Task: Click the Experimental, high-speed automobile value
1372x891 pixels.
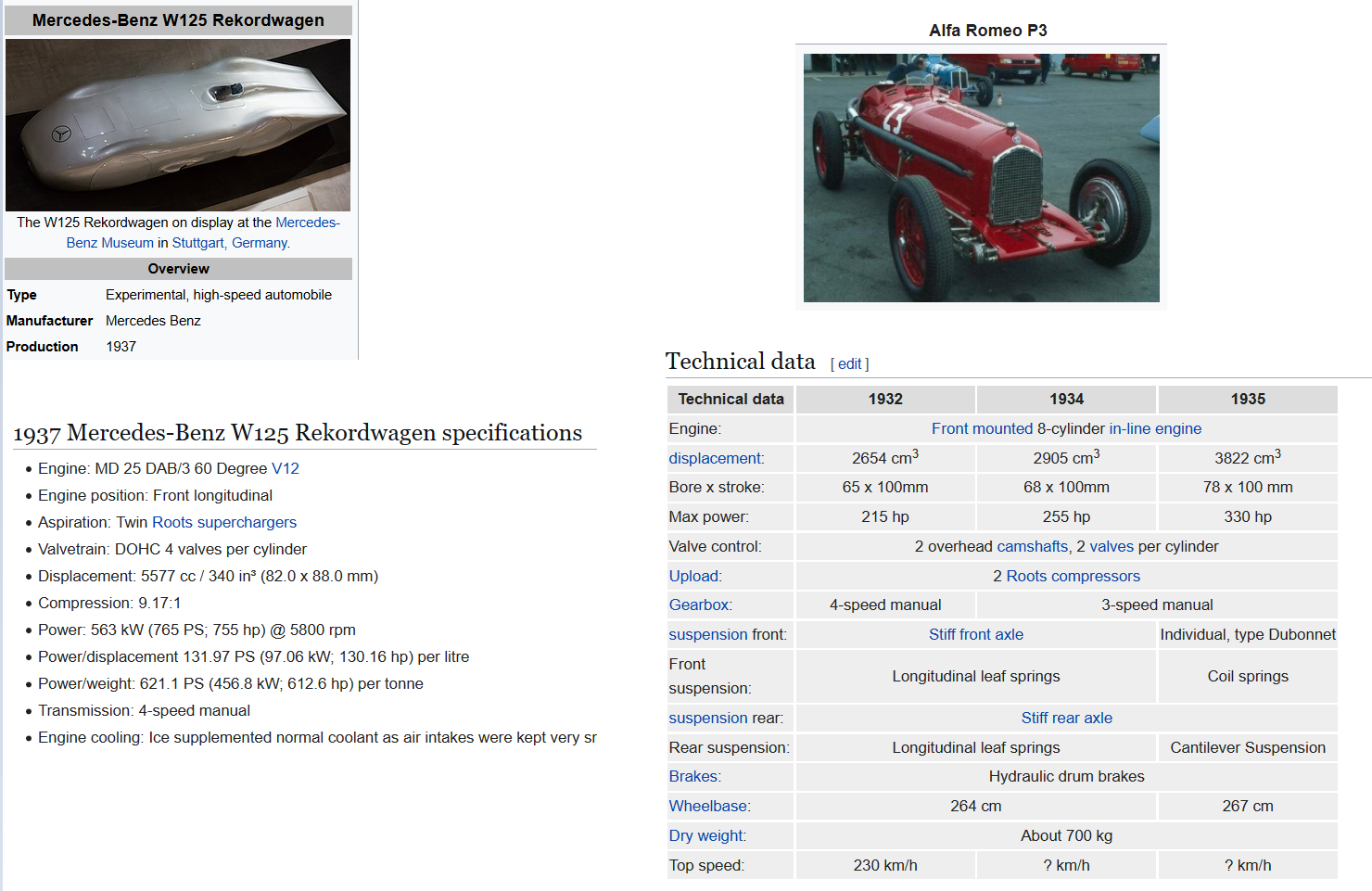Action: click(219, 295)
